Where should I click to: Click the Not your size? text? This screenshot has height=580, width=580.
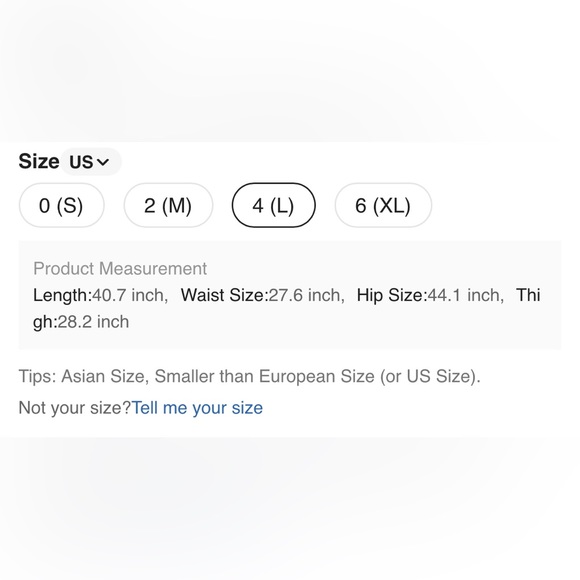[x=75, y=408]
